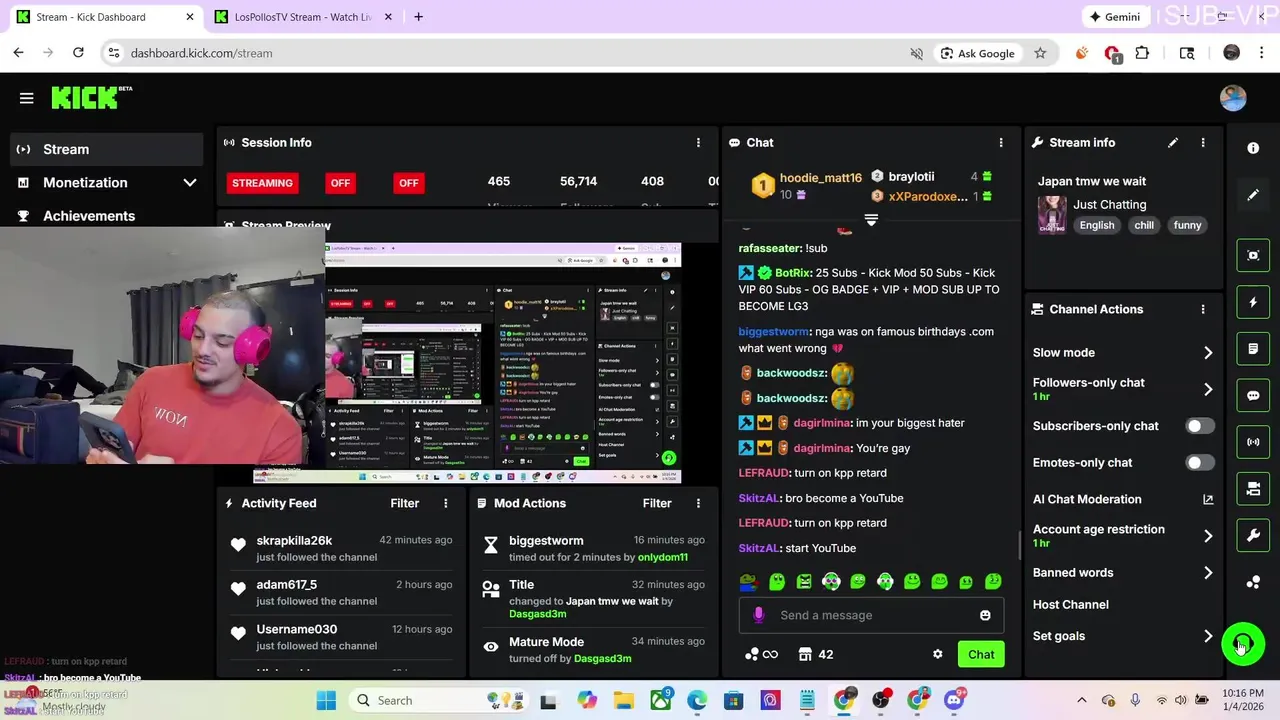Viewport: 1280px width, 720px height.
Task: Switch to LosPollosTV Stream browser tab
Action: coord(302,17)
